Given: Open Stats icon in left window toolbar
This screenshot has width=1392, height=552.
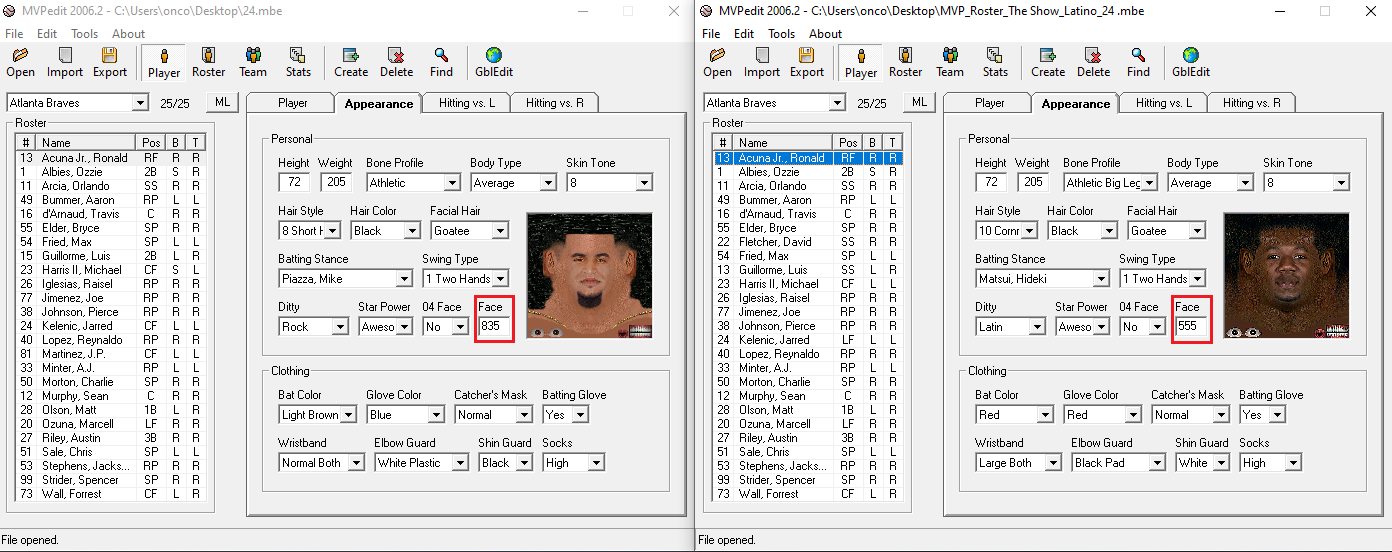Looking at the screenshot, I should (298, 62).
